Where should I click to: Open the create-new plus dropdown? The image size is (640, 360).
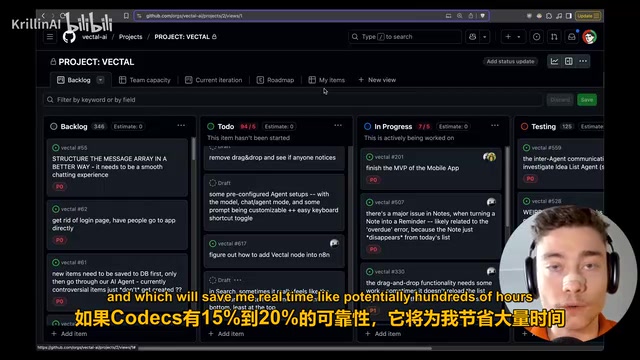[x=513, y=37]
